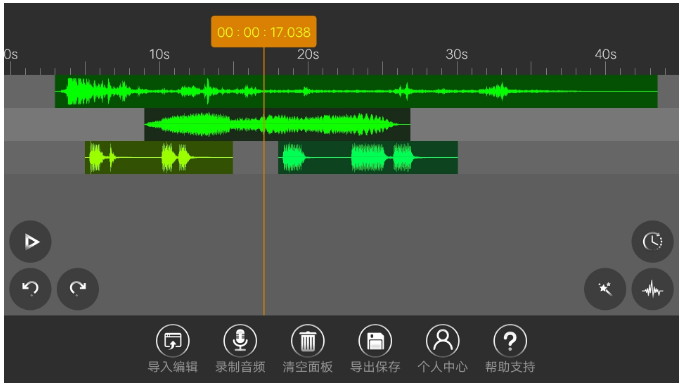Open the waveform tool icon

tap(652, 289)
